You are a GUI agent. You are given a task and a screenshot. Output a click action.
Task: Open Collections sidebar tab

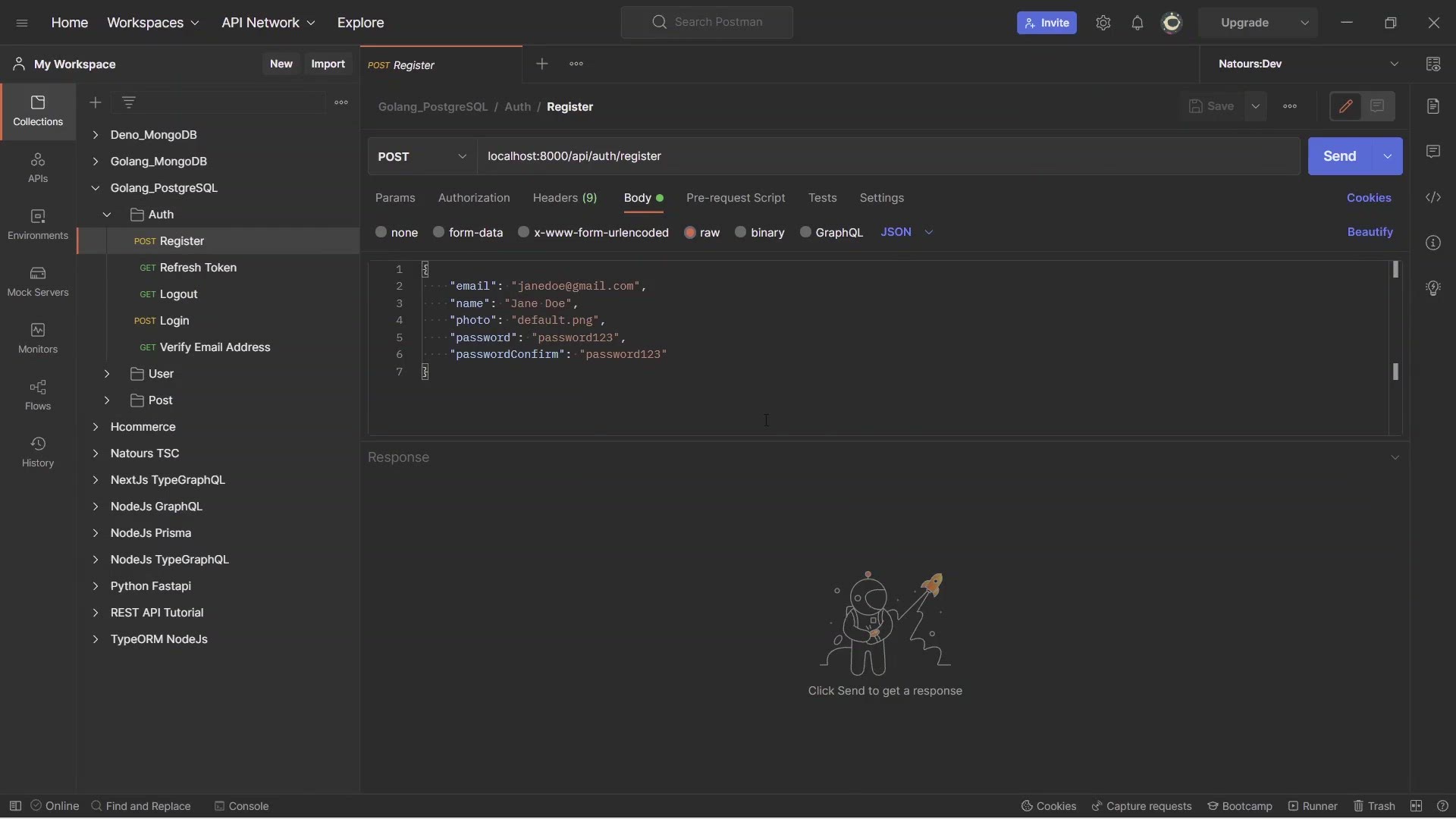pyautogui.click(x=38, y=111)
